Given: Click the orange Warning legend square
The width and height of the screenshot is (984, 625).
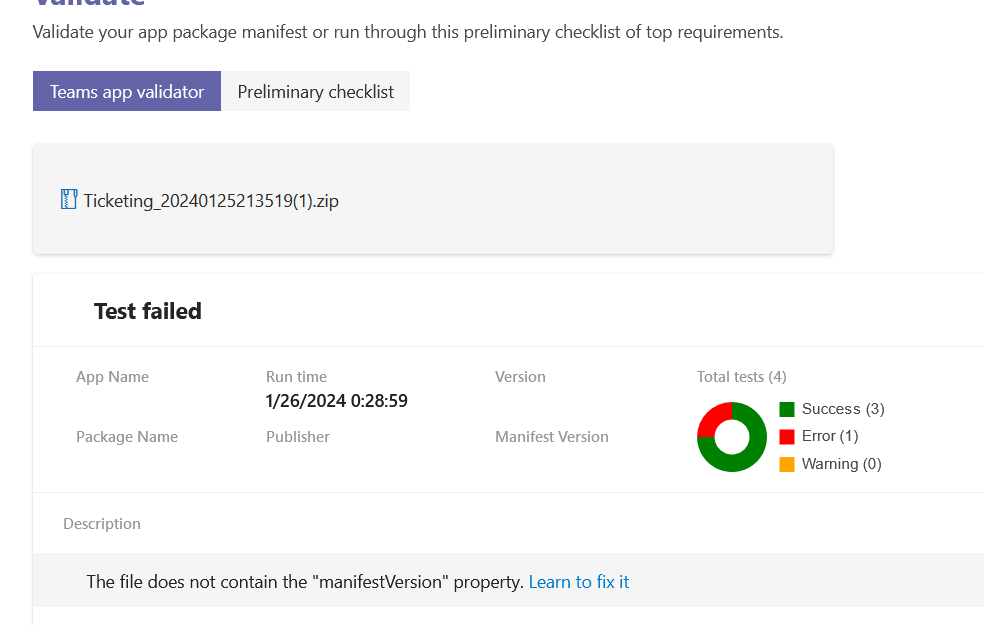Looking at the screenshot, I should click(x=787, y=464).
